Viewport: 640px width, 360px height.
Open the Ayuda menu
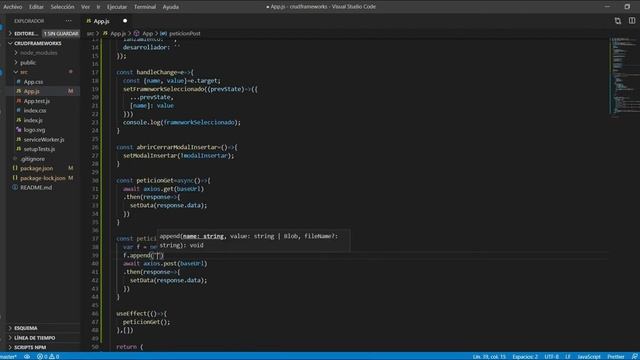(x=171, y=7)
